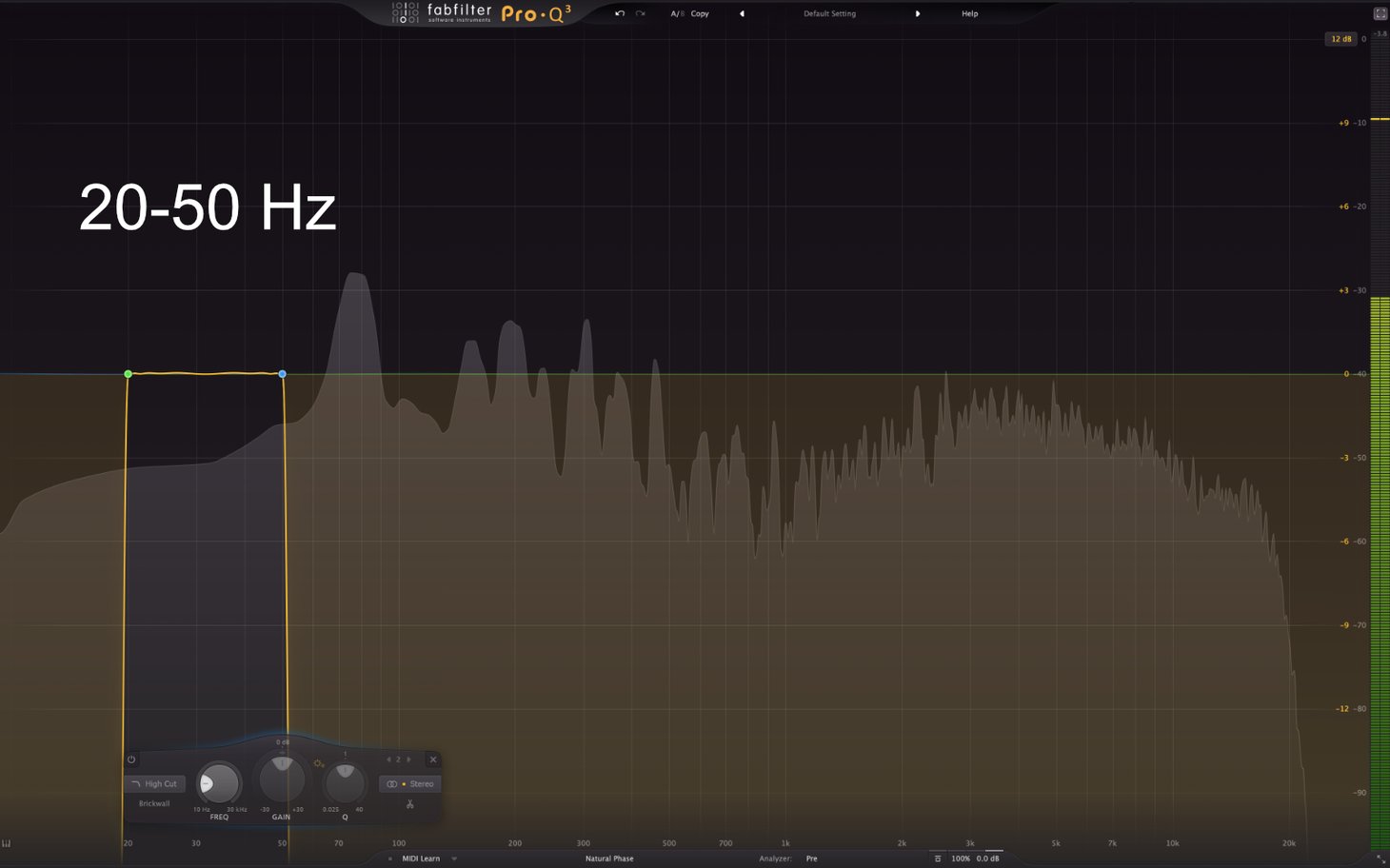This screenshot has height=868, width=1390.
Task: Click the scissors split band icon
Action: click(x=410, y=804)
